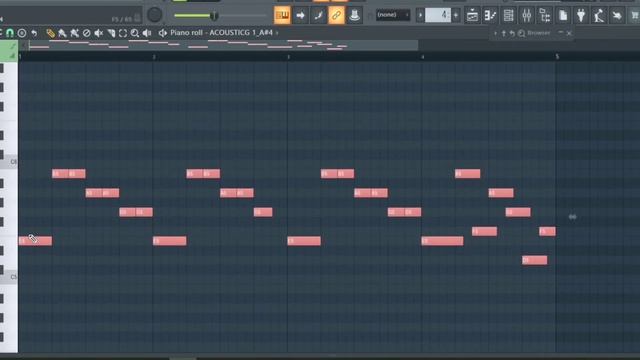Select the Playback speaker tool

point(147,33)
